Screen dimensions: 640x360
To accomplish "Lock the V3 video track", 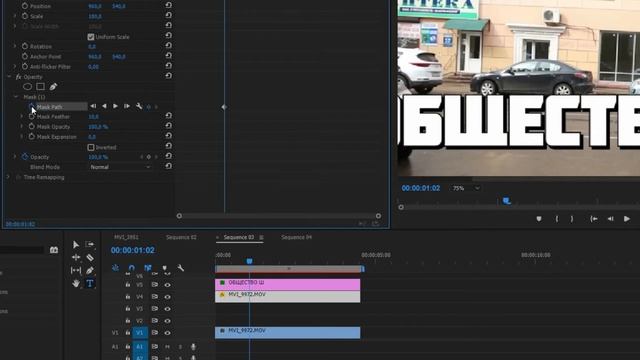I will tap(128, 309).
